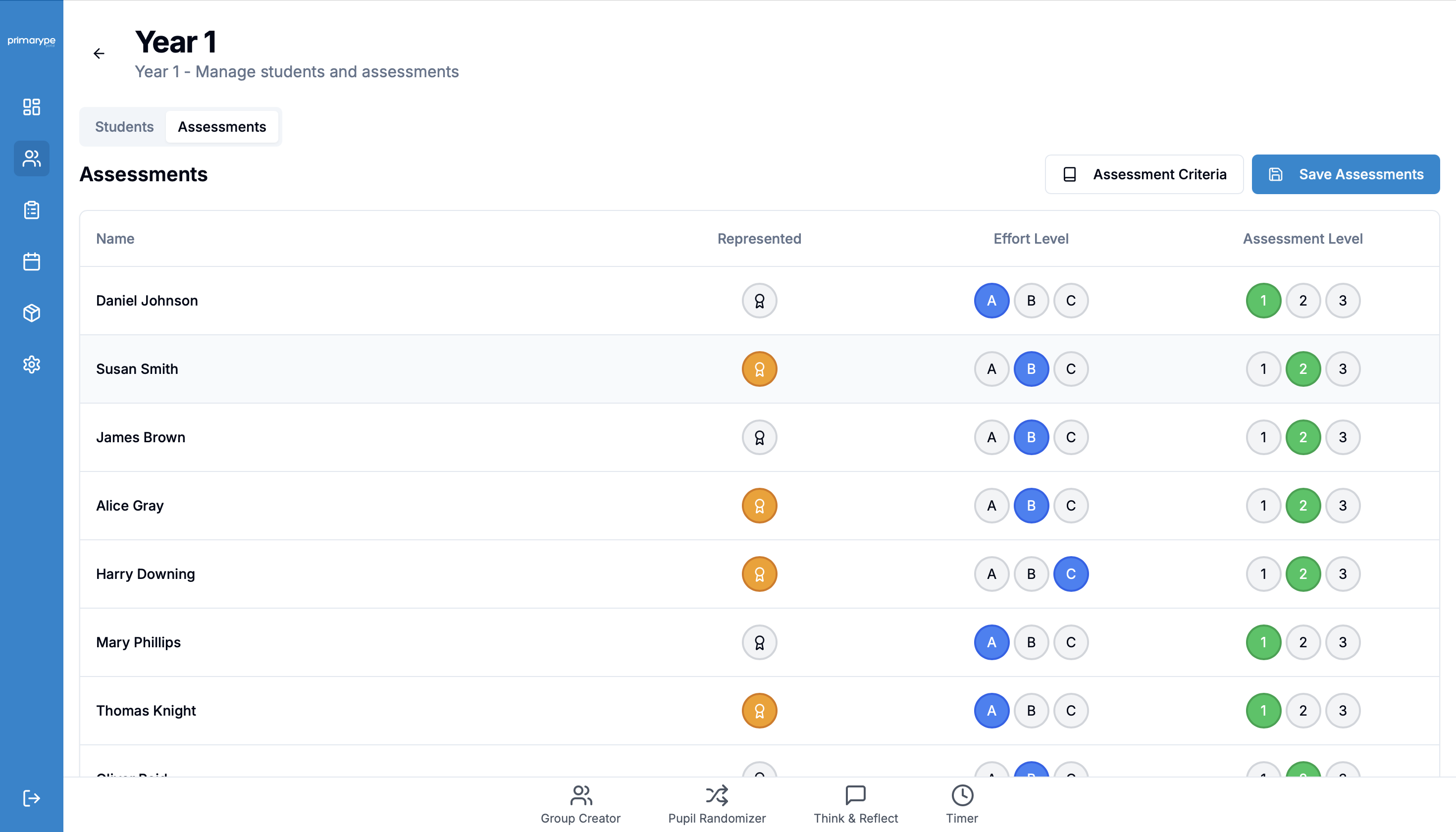Open the Group Creator tool

click(x=580, y=805)
